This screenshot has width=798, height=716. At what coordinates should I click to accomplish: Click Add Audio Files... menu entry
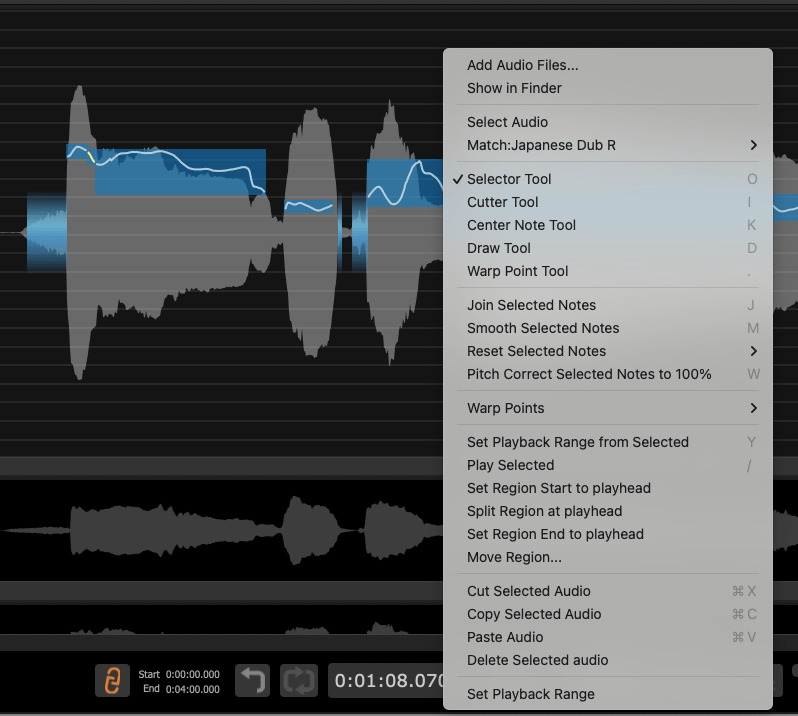522,65
